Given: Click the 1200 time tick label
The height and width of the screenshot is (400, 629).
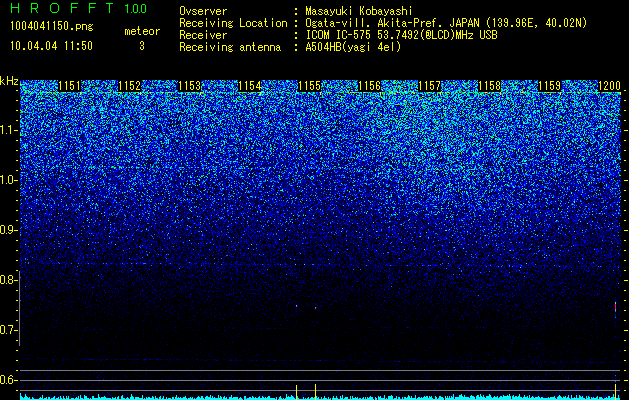Looking at the screenshot, I should click(x=609, y=86).
